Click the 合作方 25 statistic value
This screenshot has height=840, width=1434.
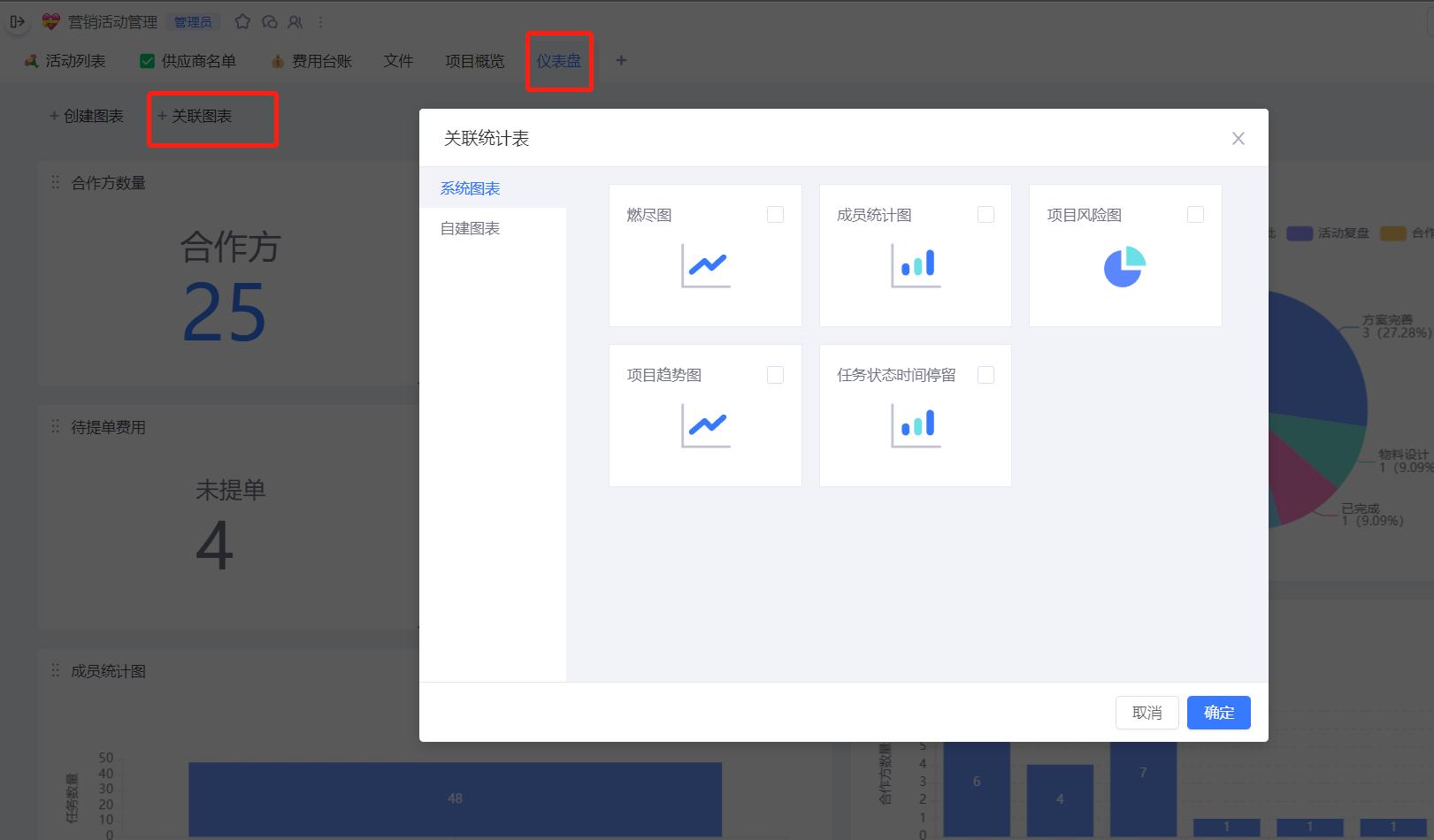(225, 312)
